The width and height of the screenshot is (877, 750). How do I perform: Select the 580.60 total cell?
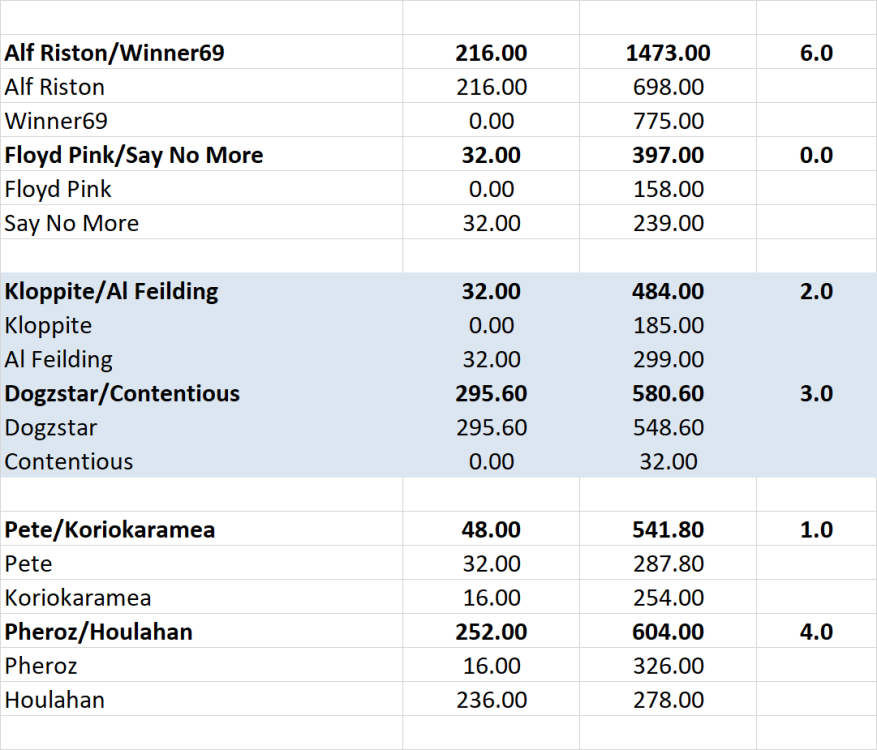tap(668, 393)
